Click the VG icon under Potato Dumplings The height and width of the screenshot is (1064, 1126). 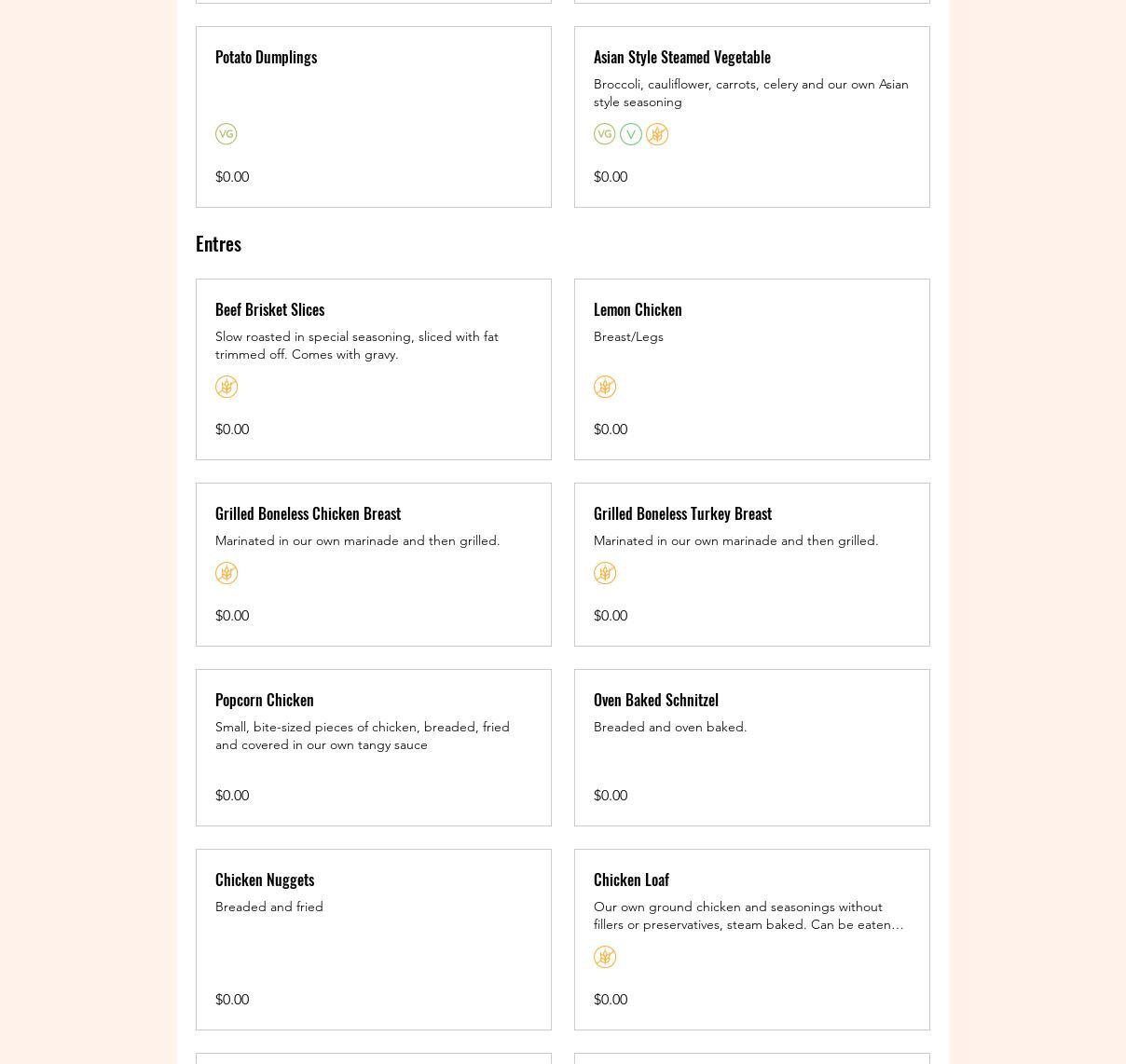coord(226,134)
